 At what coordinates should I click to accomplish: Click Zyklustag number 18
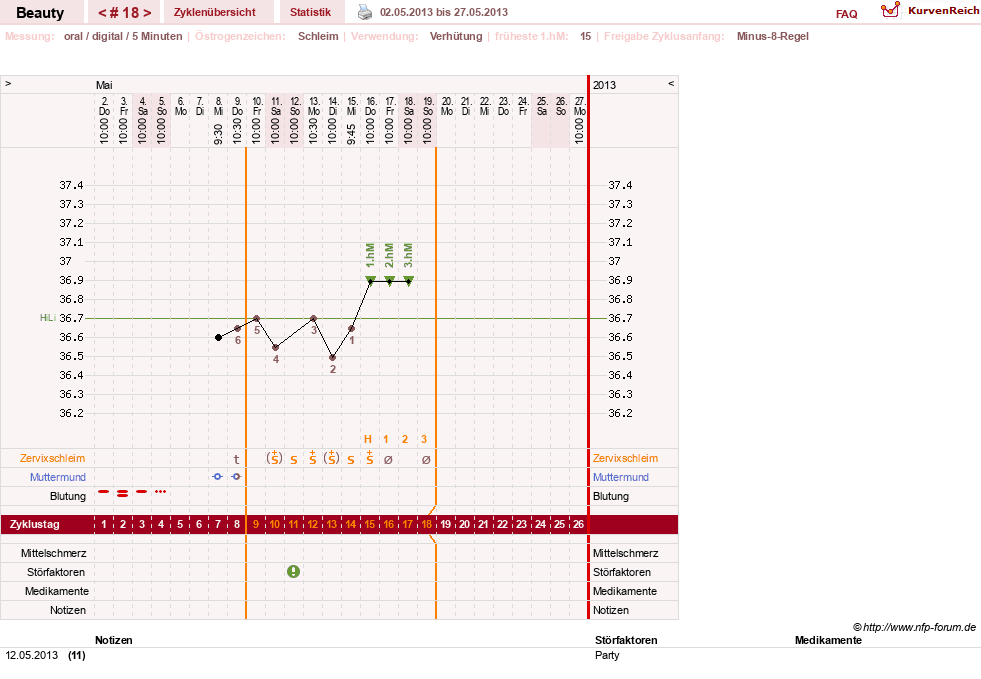pos(426,524)
